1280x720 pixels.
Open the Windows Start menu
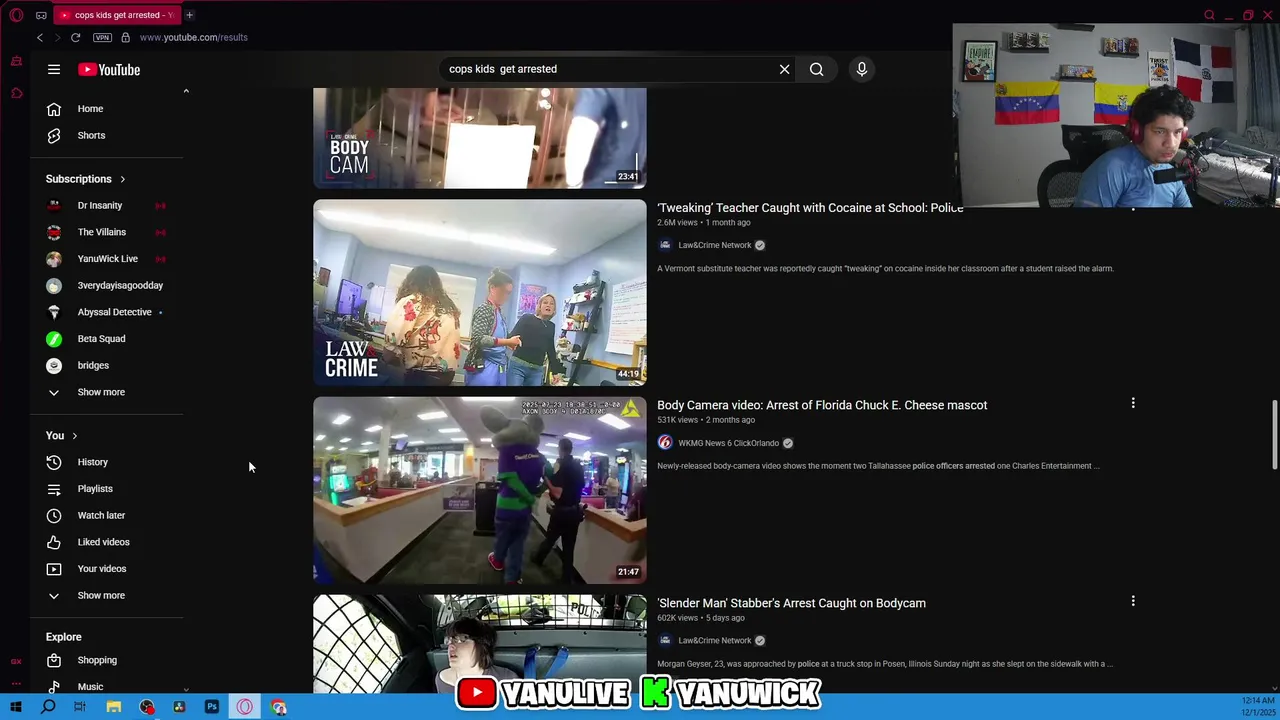point(15,707)
